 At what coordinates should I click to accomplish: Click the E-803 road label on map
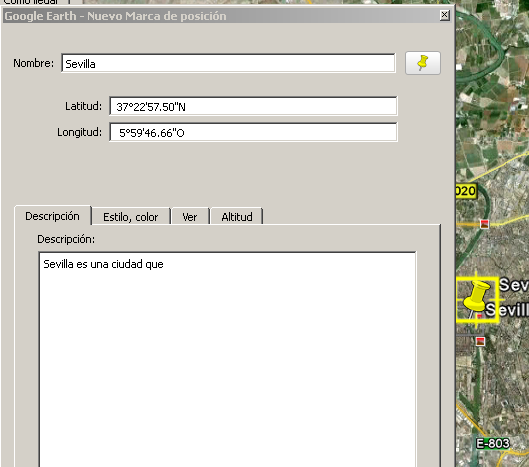point(492,443)
